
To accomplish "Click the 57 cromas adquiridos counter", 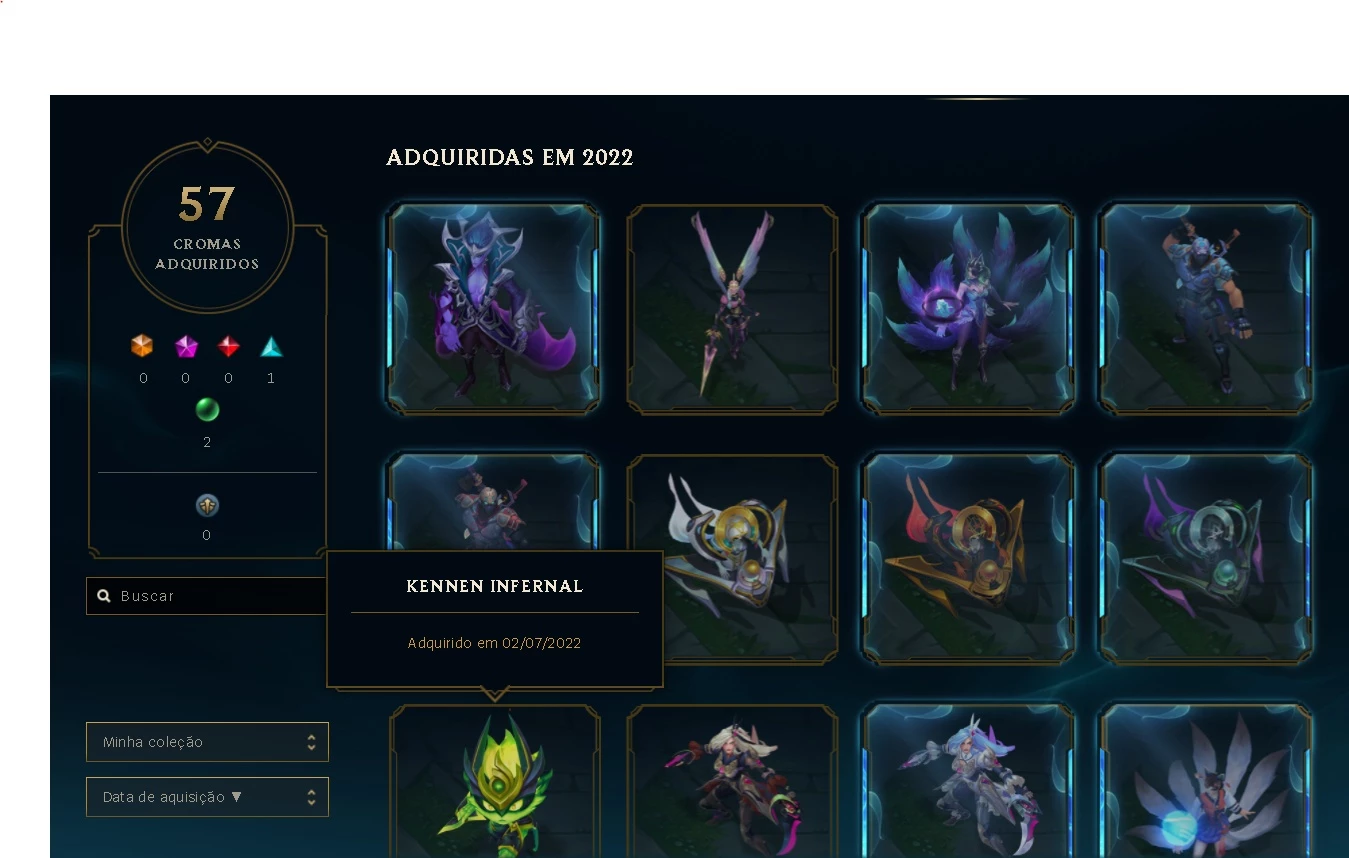I will tap(207, 226).
